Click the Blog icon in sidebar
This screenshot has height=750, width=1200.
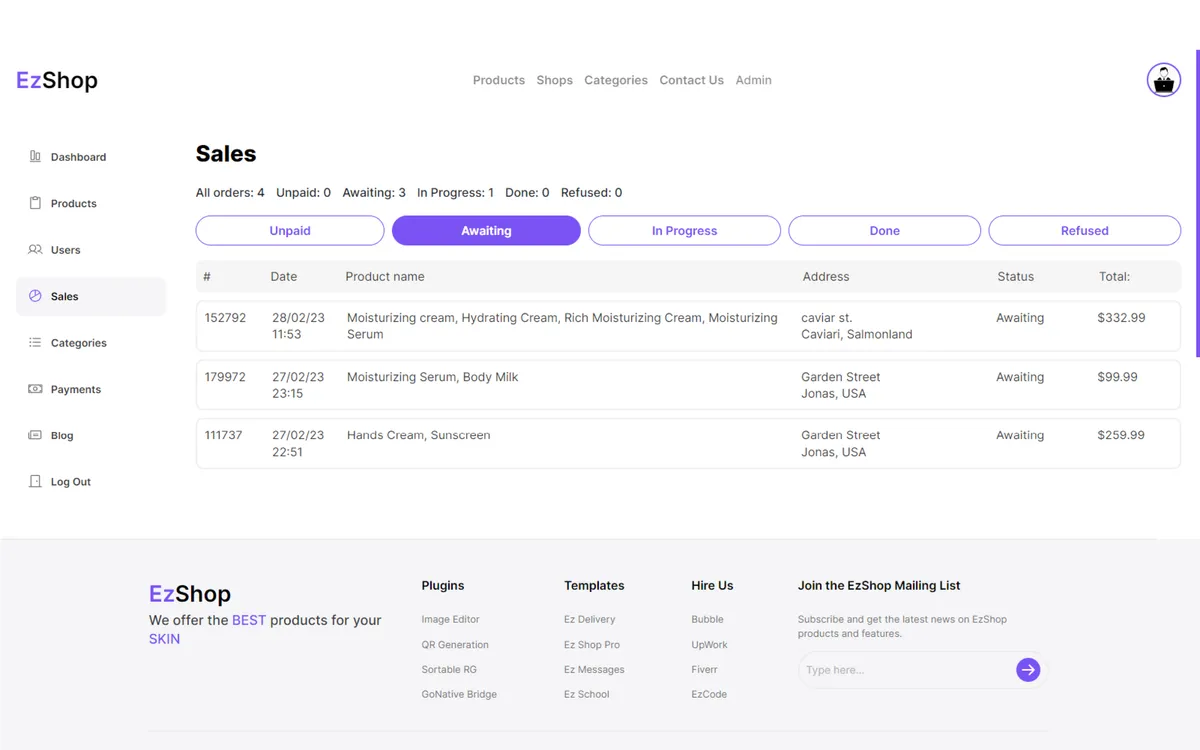pyautogui.click(x=35, y=435)
